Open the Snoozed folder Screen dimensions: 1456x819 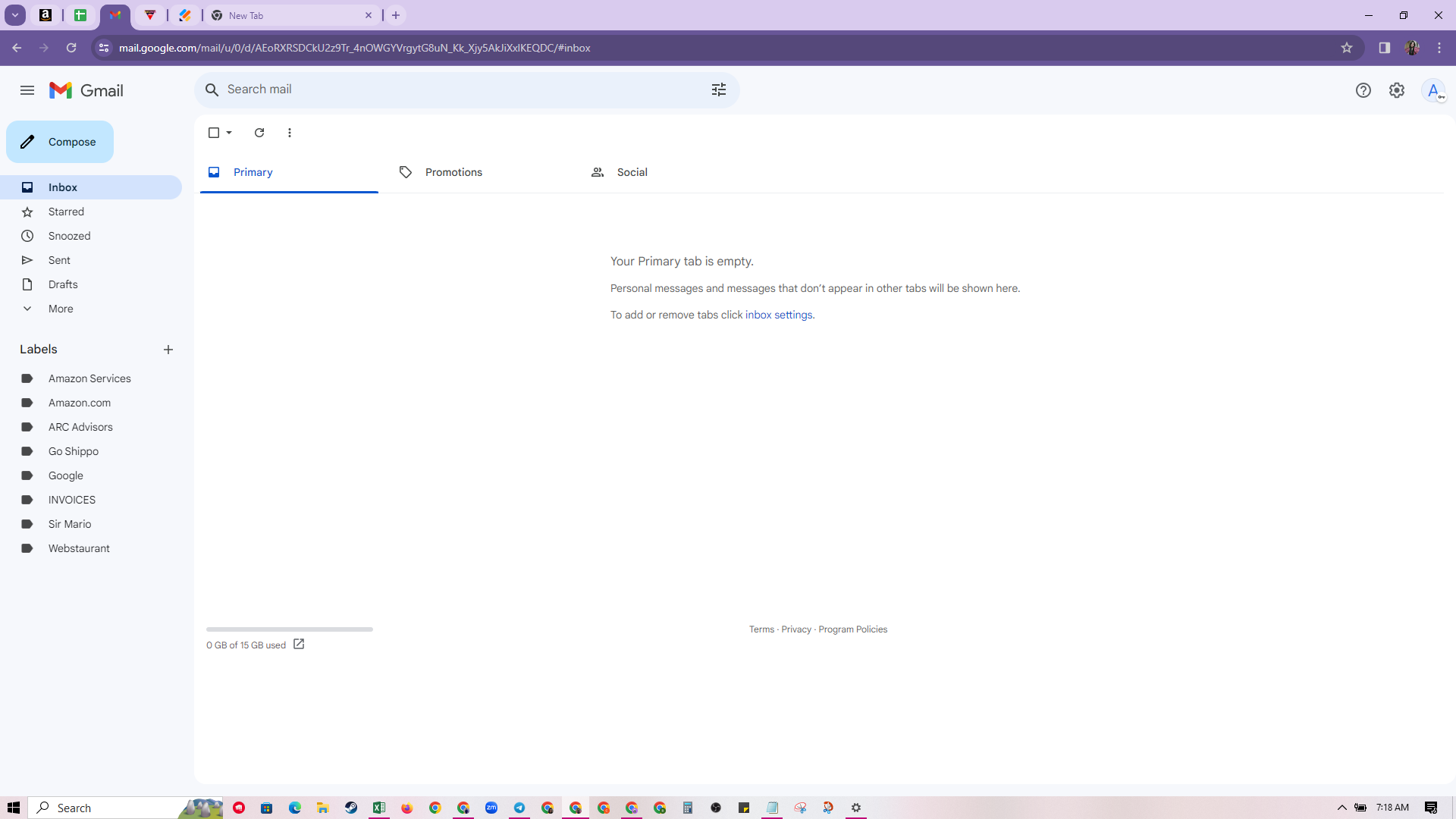click(91, 236)
